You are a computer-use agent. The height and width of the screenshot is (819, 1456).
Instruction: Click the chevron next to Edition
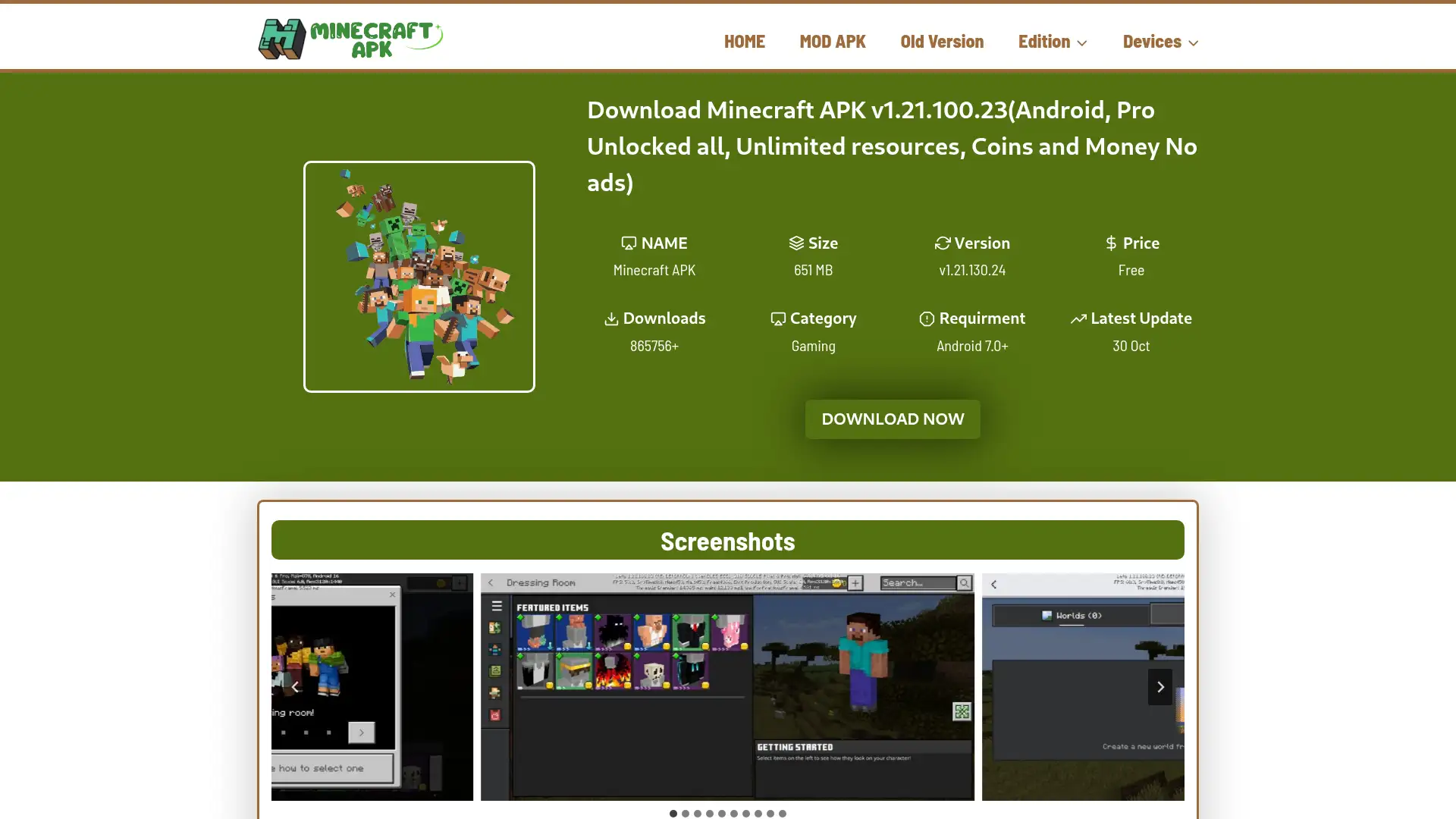(1082, 43)
